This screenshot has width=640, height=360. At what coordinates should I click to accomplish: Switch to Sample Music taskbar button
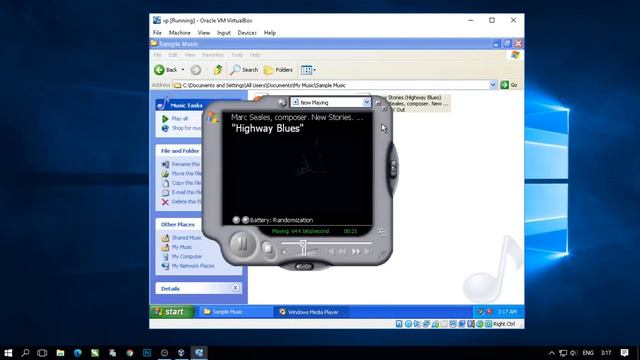coord(235,312)
